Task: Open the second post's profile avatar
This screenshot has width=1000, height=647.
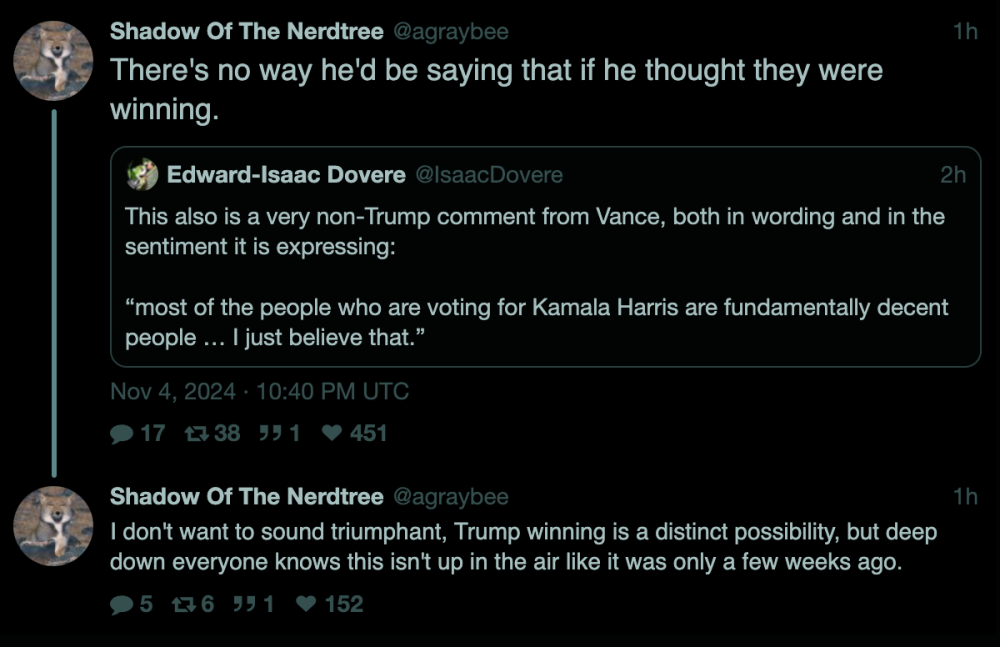Action: pos(53,526)
